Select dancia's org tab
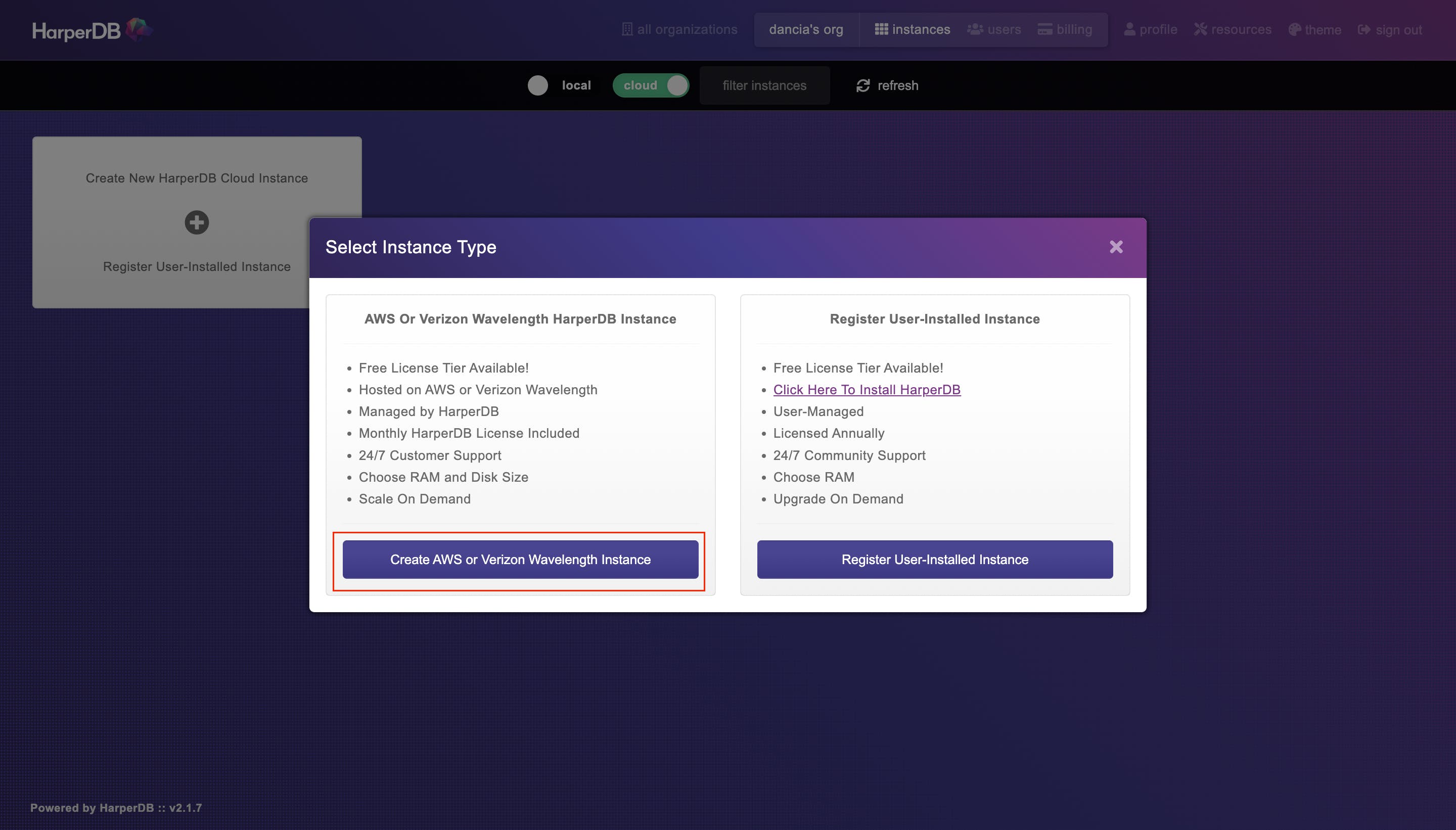1456x830 pixels. (805, 30)
